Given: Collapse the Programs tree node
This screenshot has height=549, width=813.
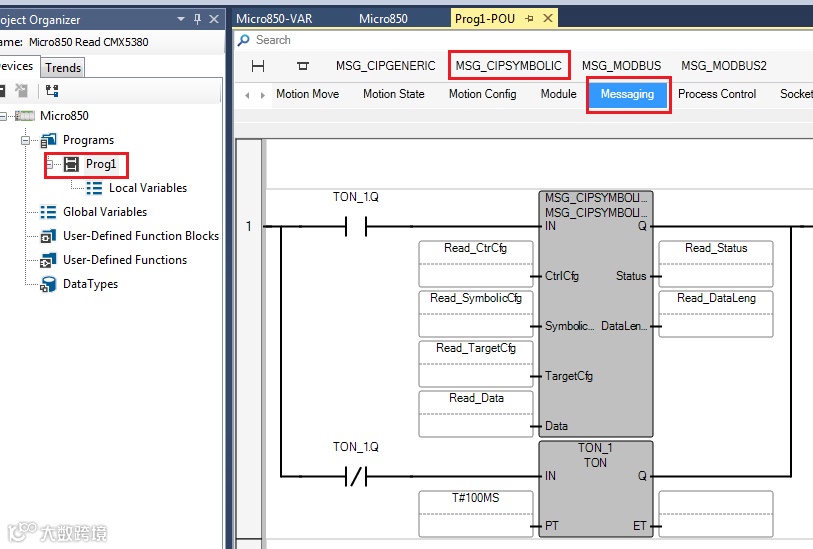Looking at the screenshot, I should click(25, 140).
